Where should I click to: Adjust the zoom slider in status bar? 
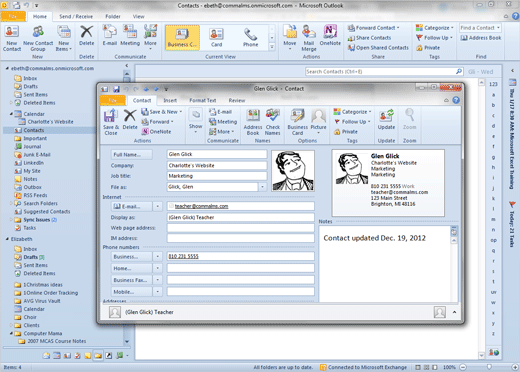(x=489, y=367)
